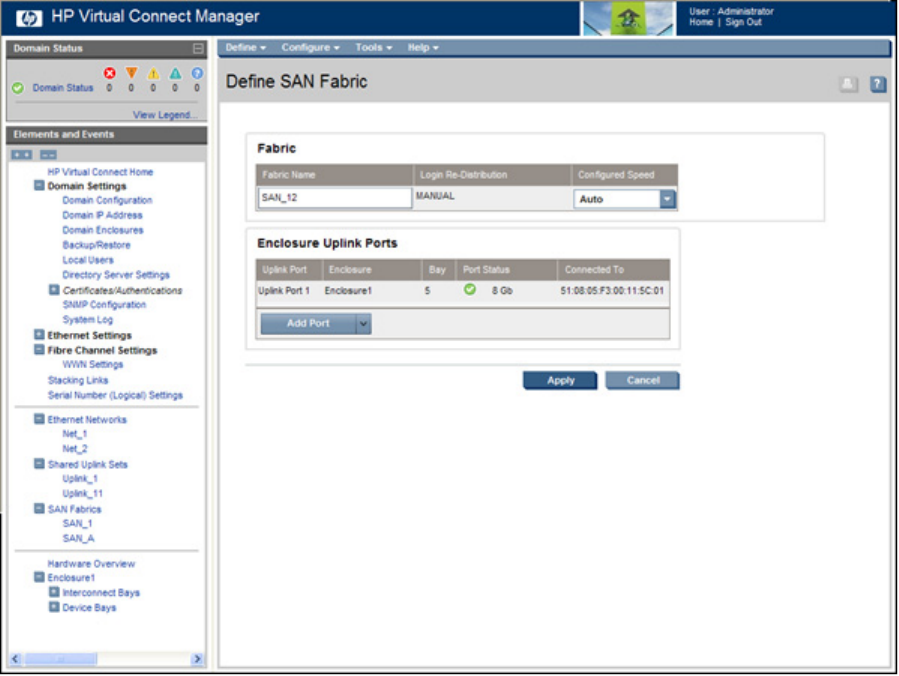The width and height of the screenshot is (899, 676).
Task: Click the Apply button
Action: click(560, 381)
